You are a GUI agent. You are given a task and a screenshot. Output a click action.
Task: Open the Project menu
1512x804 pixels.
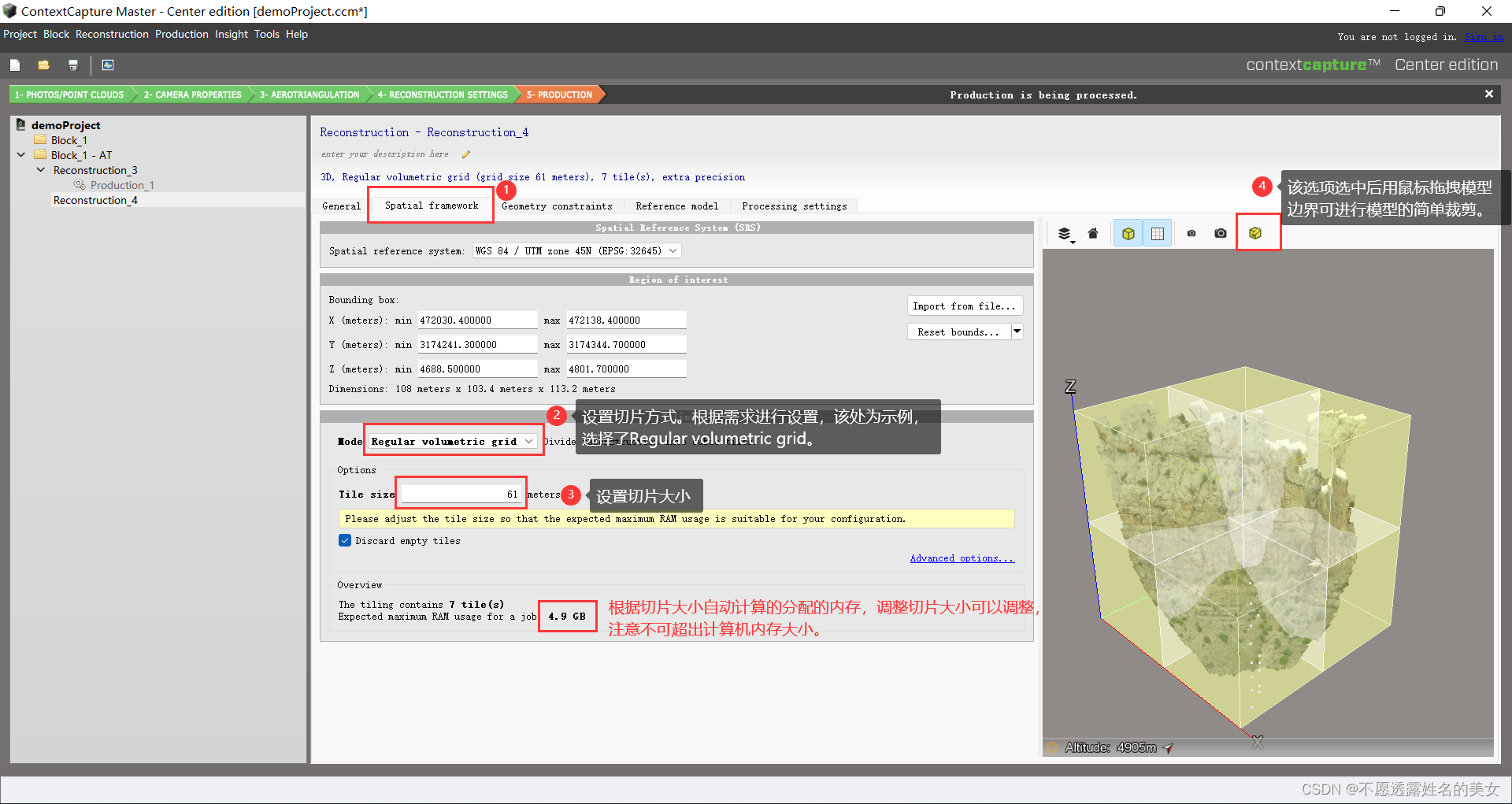point(20,34)
